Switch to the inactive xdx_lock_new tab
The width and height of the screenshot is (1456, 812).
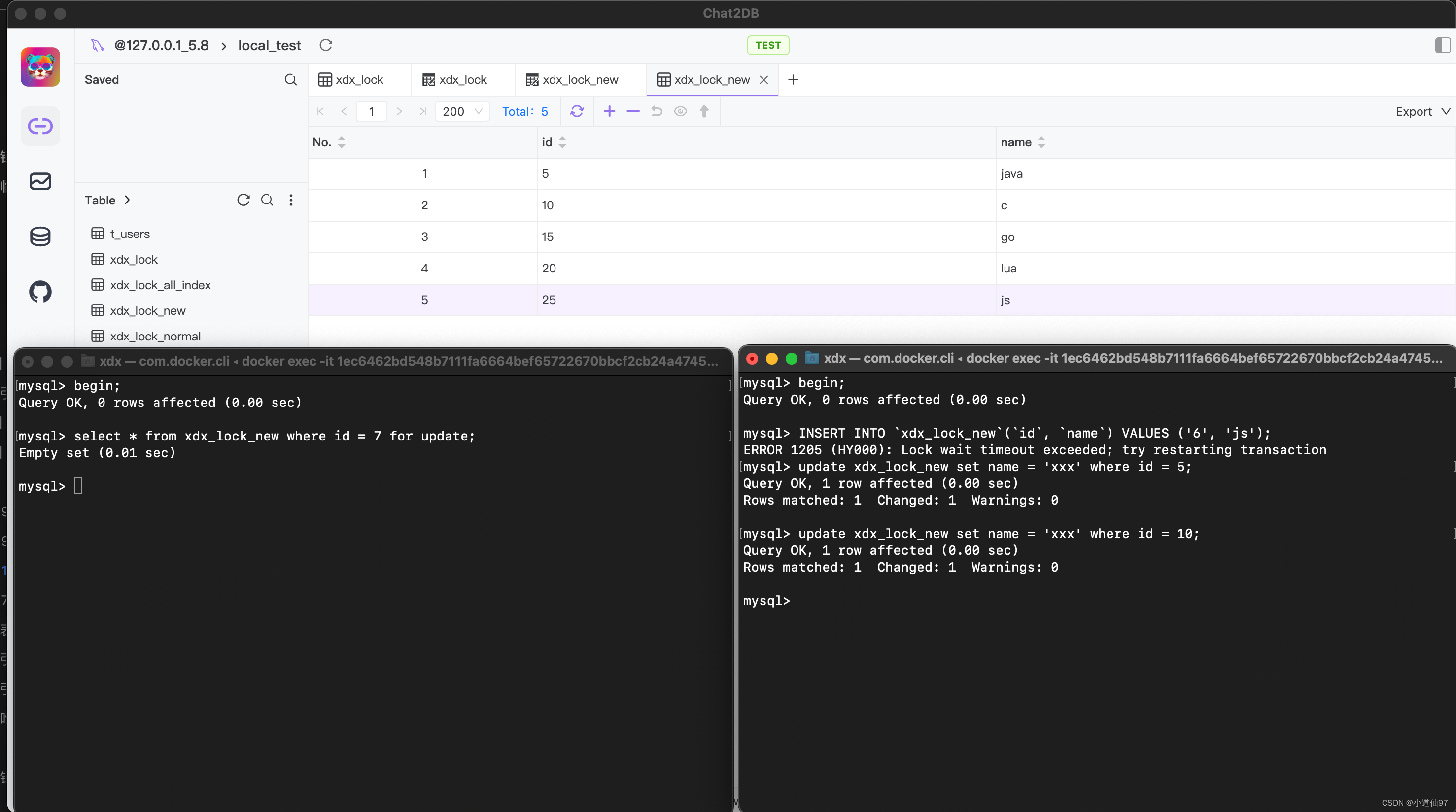[580, 80]
